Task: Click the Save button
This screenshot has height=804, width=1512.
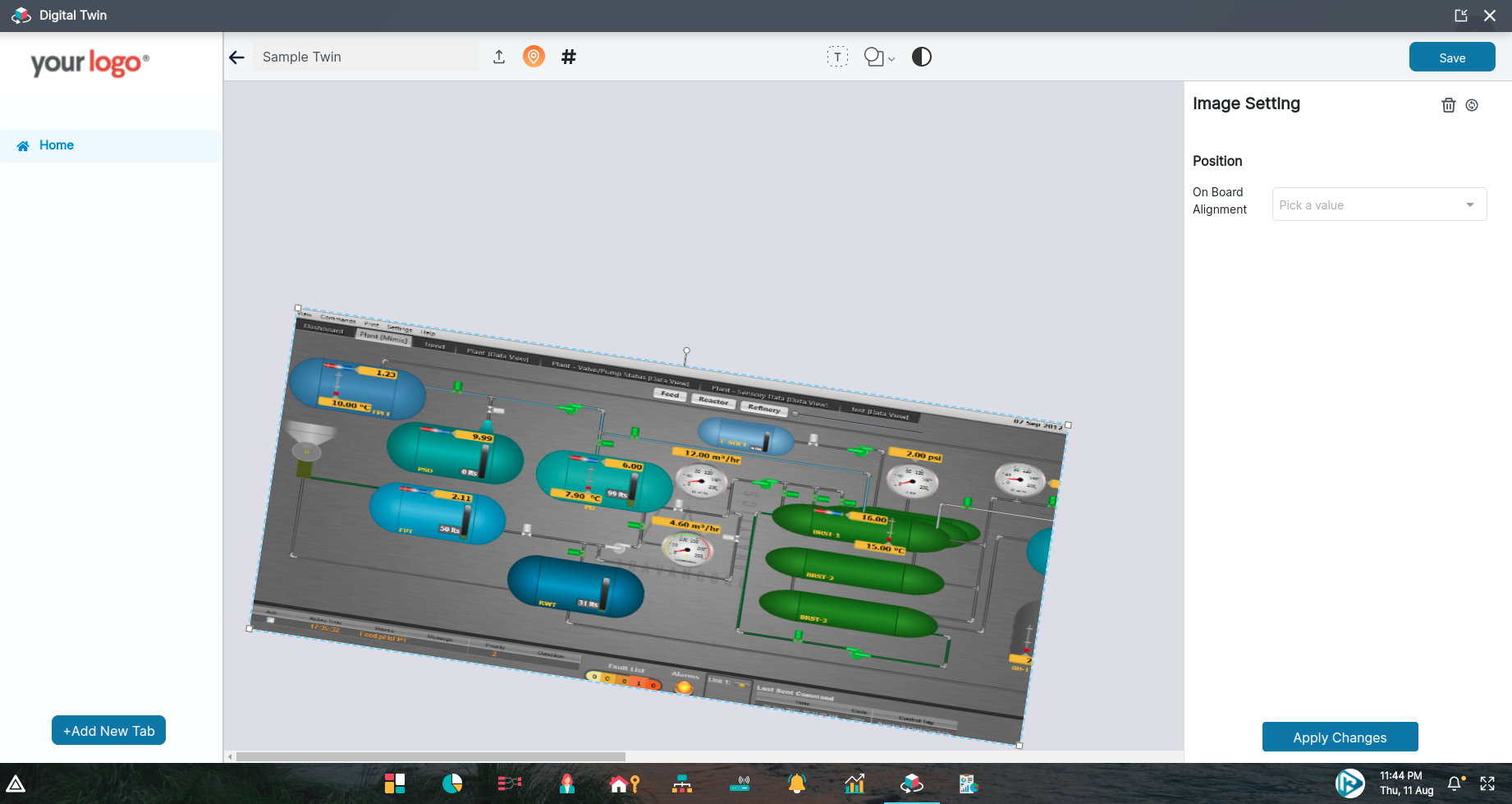Action: [1452, 57]
